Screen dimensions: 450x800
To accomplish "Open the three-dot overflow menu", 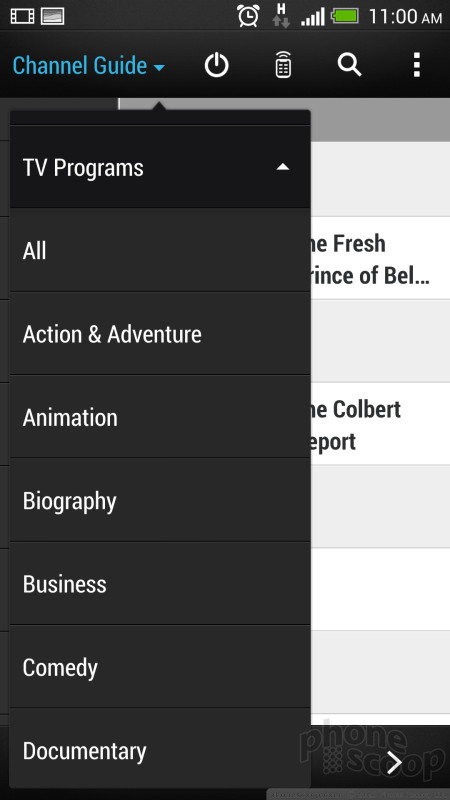I will tap(417, 65).
